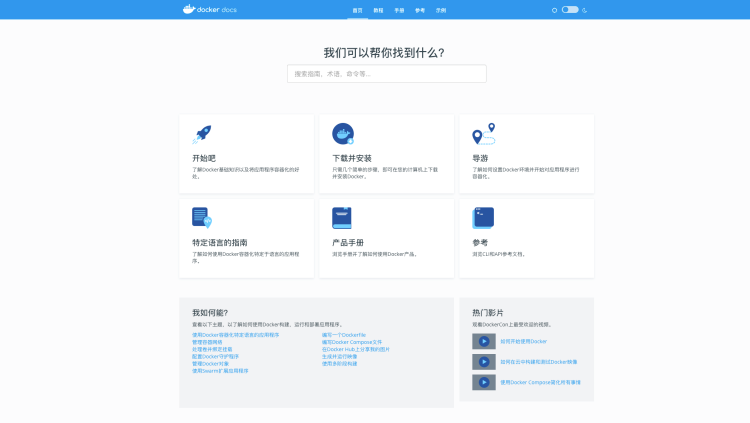Open the 下载并安装 card title
750x423 pixels.
pyautogui.click(x=352, y=158)
